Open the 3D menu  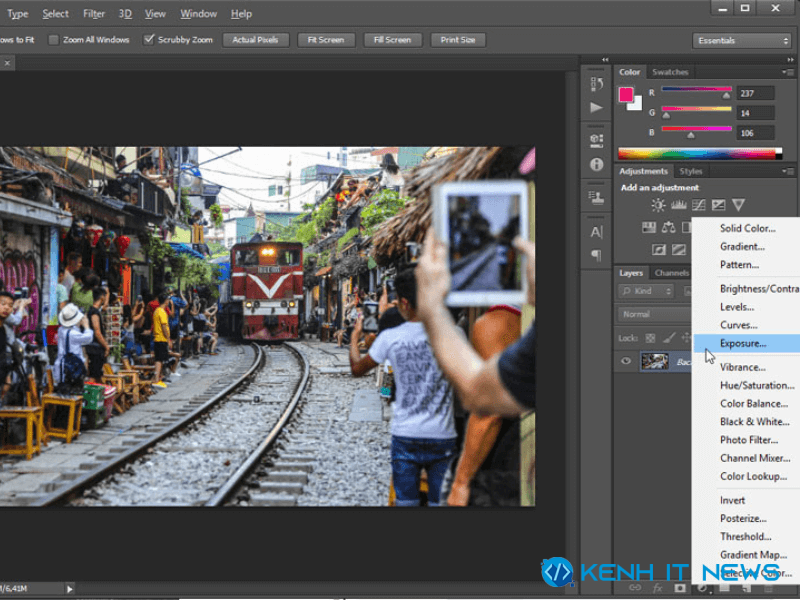click(125, 14)
